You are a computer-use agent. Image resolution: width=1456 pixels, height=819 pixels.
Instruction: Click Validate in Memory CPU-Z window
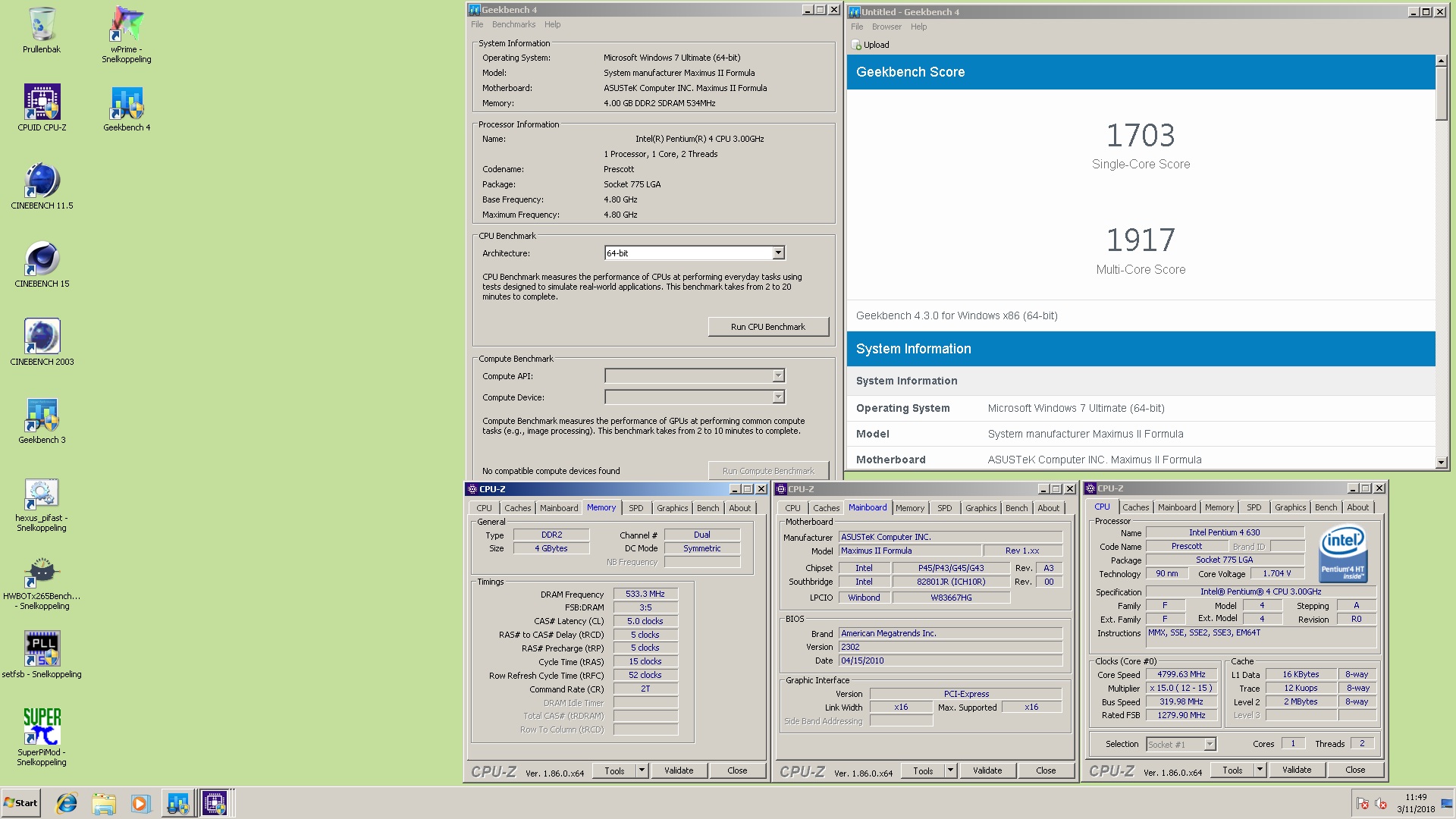679,770
